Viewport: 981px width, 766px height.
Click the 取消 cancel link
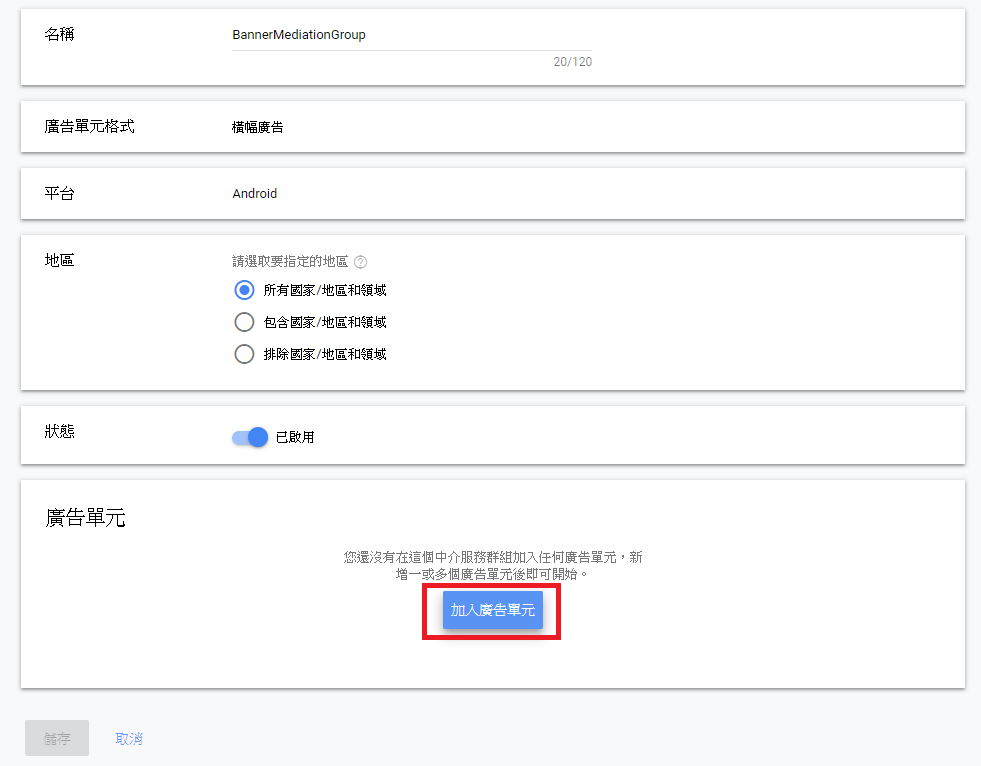coord(129,739)
